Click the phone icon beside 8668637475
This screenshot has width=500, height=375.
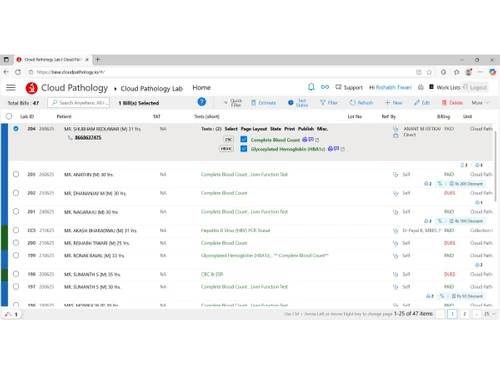pyautogui.click(x=70, y=138)
